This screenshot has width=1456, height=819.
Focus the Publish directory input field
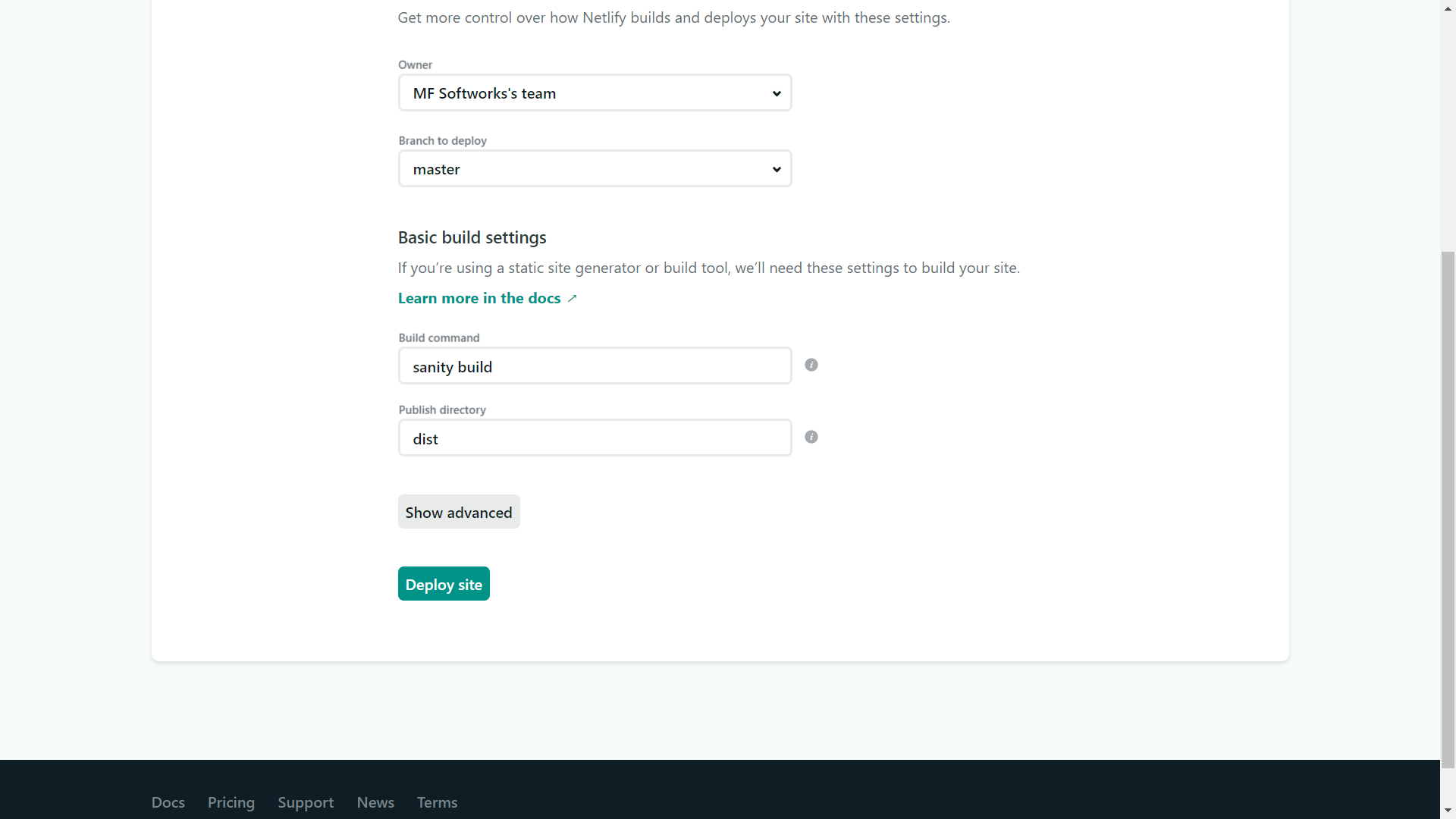point(594,438)
